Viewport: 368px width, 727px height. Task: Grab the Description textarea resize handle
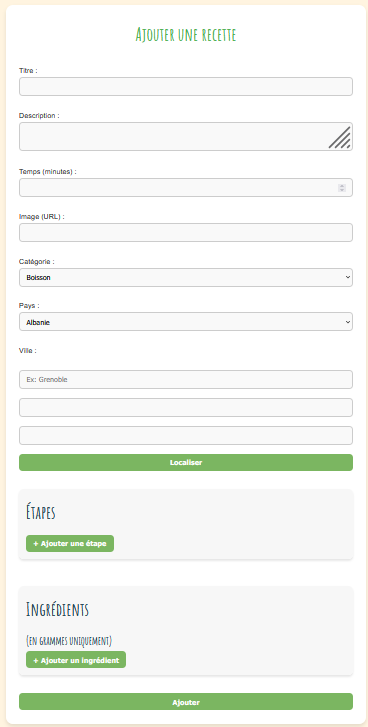coord(340,138)
